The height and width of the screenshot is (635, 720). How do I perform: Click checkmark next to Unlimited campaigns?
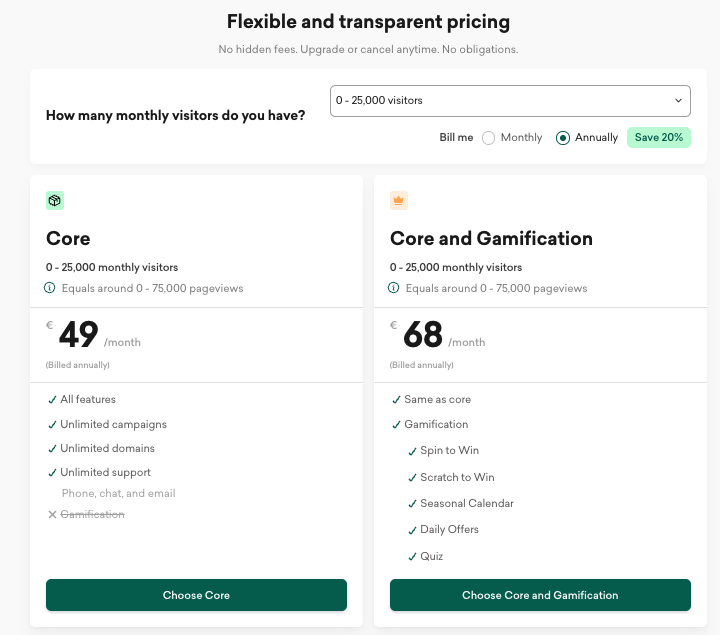[x=52, y=424]
